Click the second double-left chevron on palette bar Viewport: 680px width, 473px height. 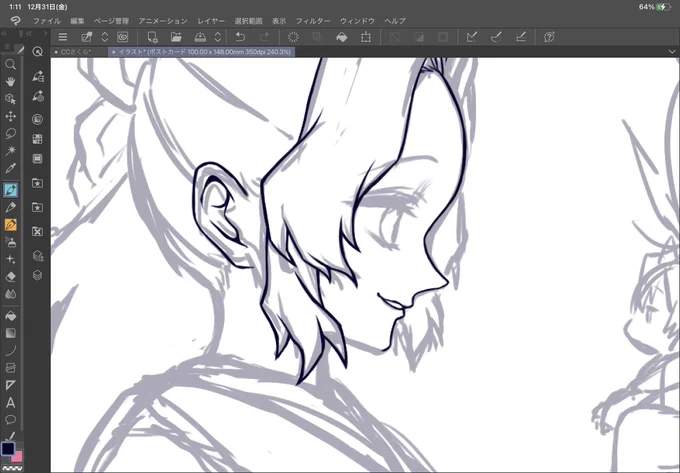pyautogui.click(x=29, y=33)
